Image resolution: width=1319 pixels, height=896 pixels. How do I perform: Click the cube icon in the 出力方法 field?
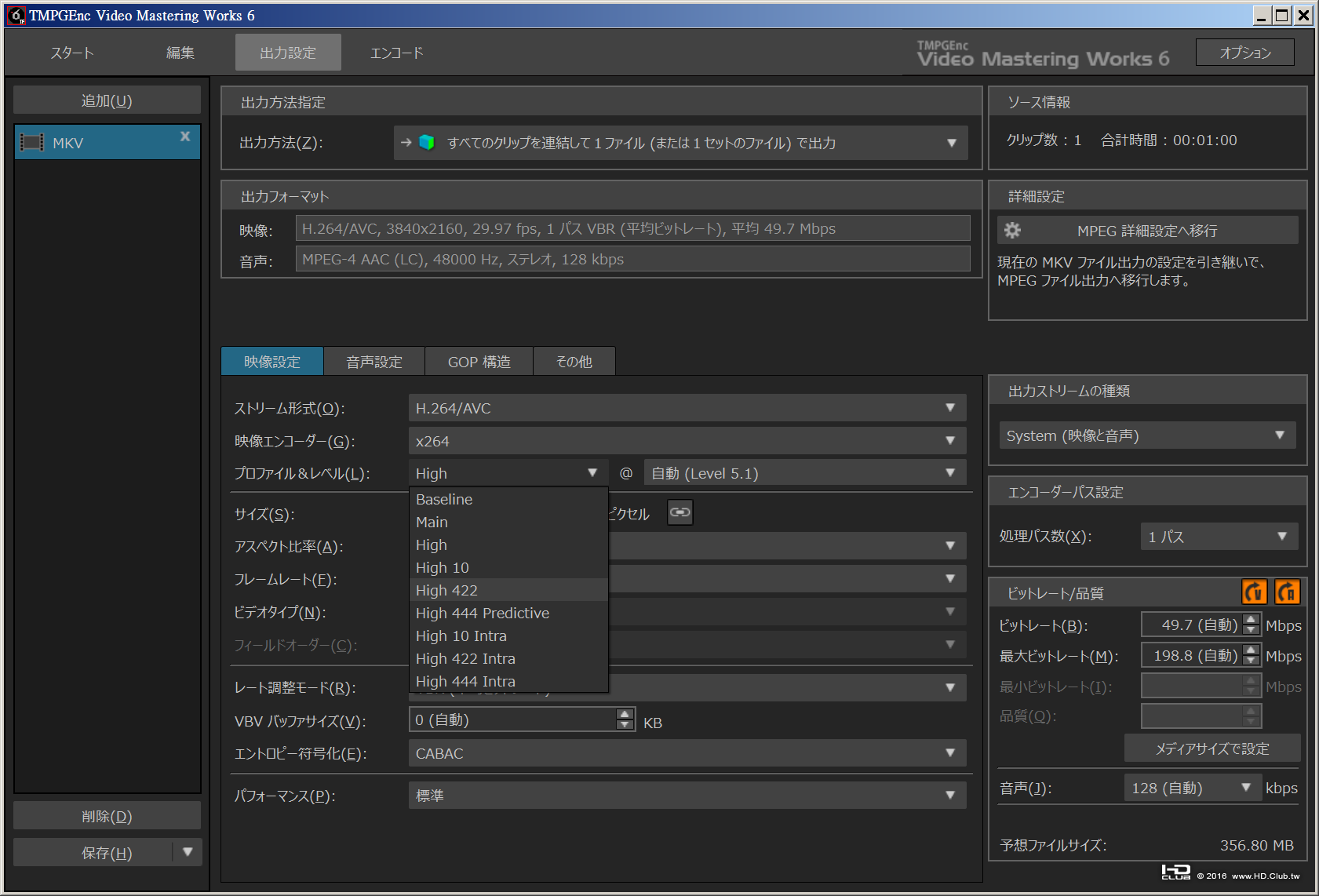[x=427, y=142]
